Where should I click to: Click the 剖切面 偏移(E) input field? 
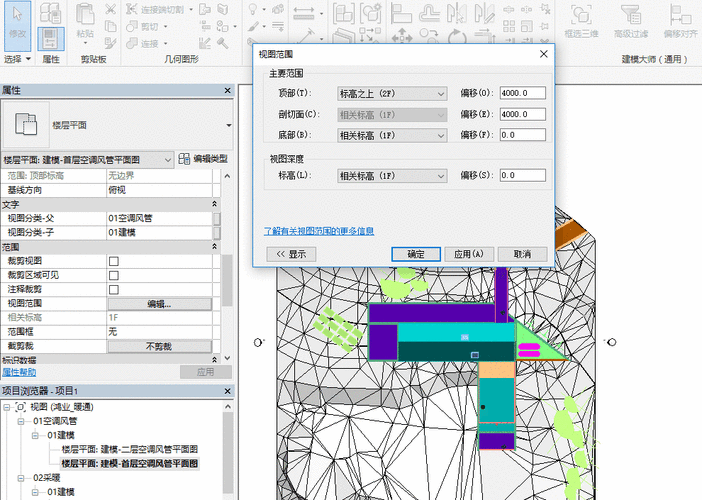point(522,114)
